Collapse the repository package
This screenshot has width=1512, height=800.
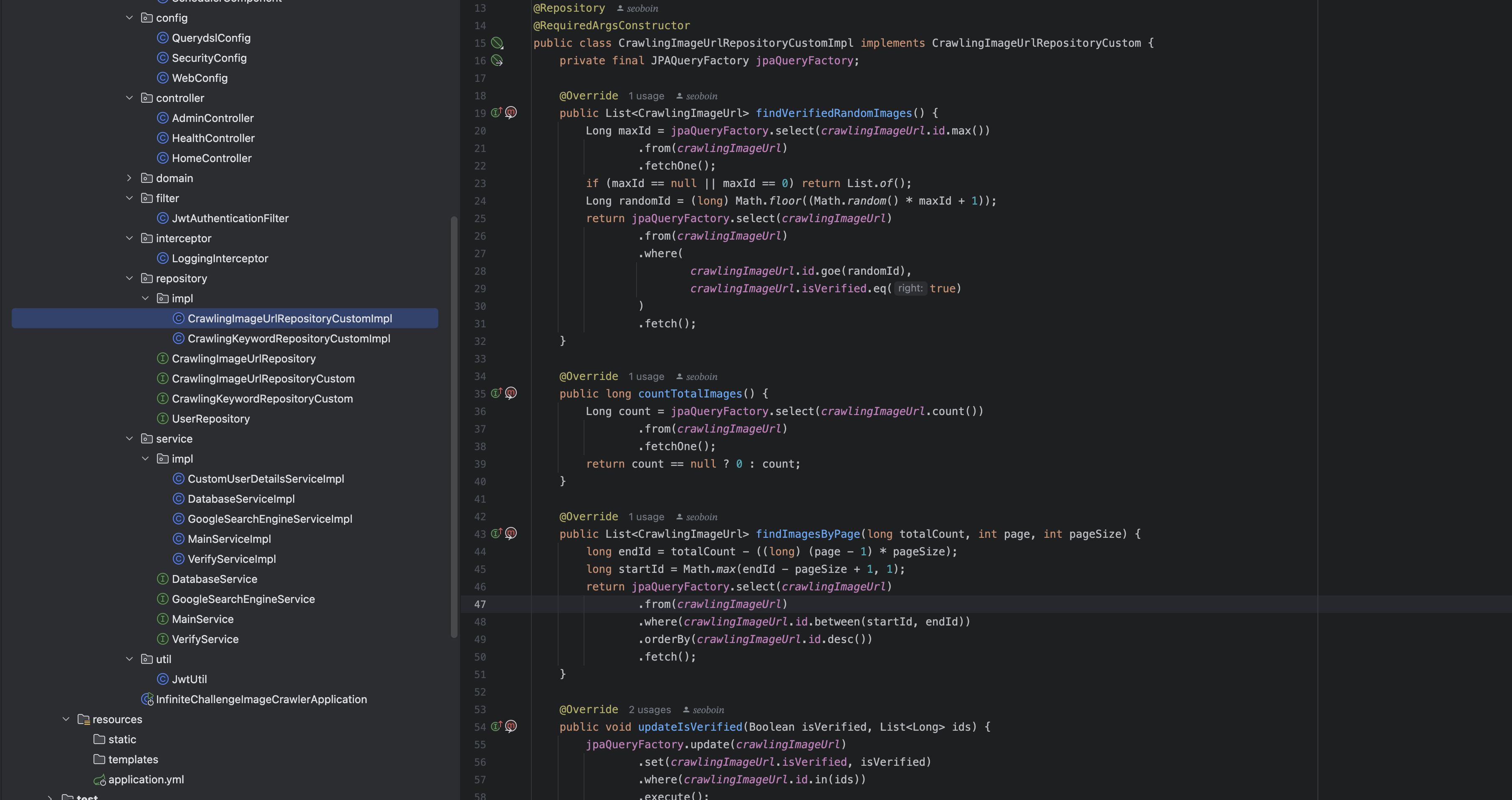point(129,278)
